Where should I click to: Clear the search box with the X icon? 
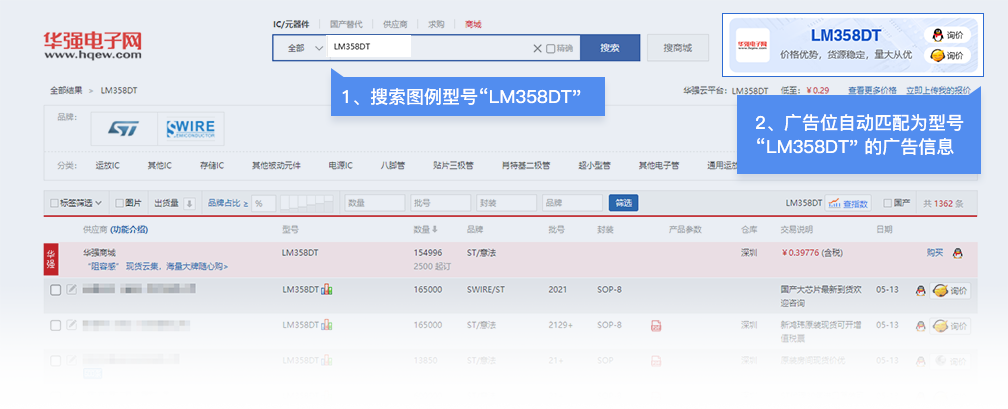(537, 48)
